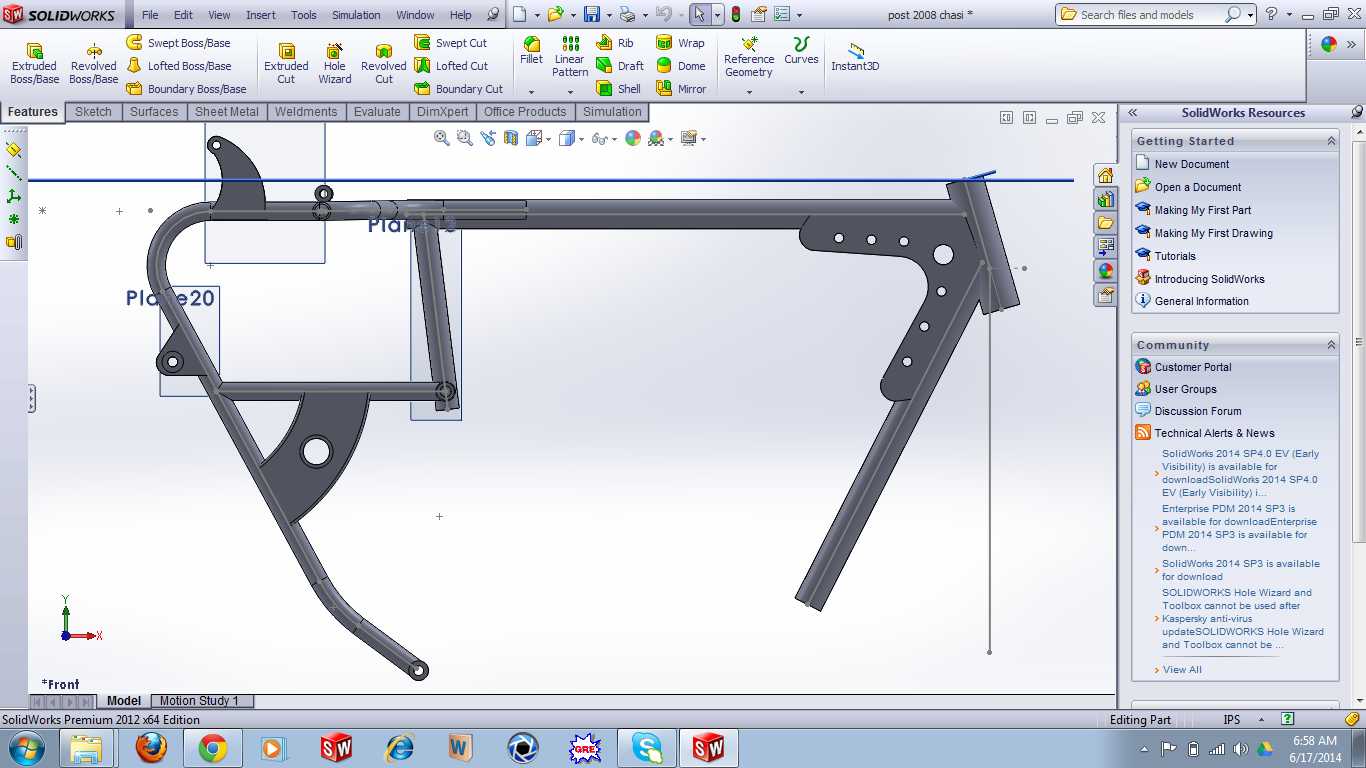The image size is (1366, 768).
Task: Apply the Fillet tool
Action: (531, 51)
